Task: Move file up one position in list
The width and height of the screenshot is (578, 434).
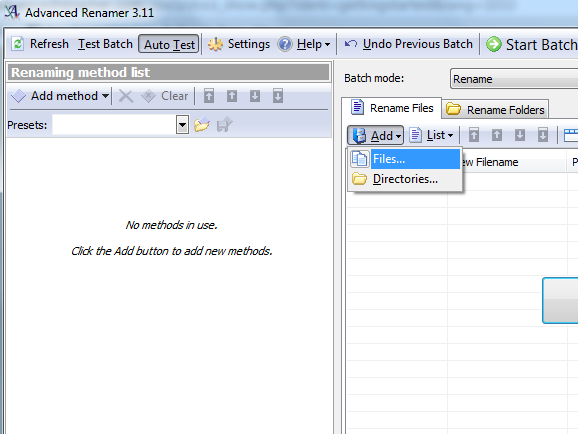Action: coord(497,135)
